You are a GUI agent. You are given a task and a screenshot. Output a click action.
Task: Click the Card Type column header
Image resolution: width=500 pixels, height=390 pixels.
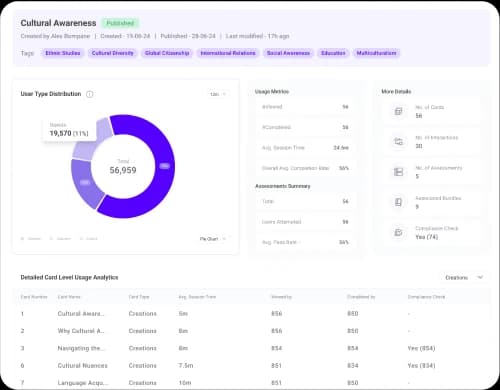coord(139,297)
